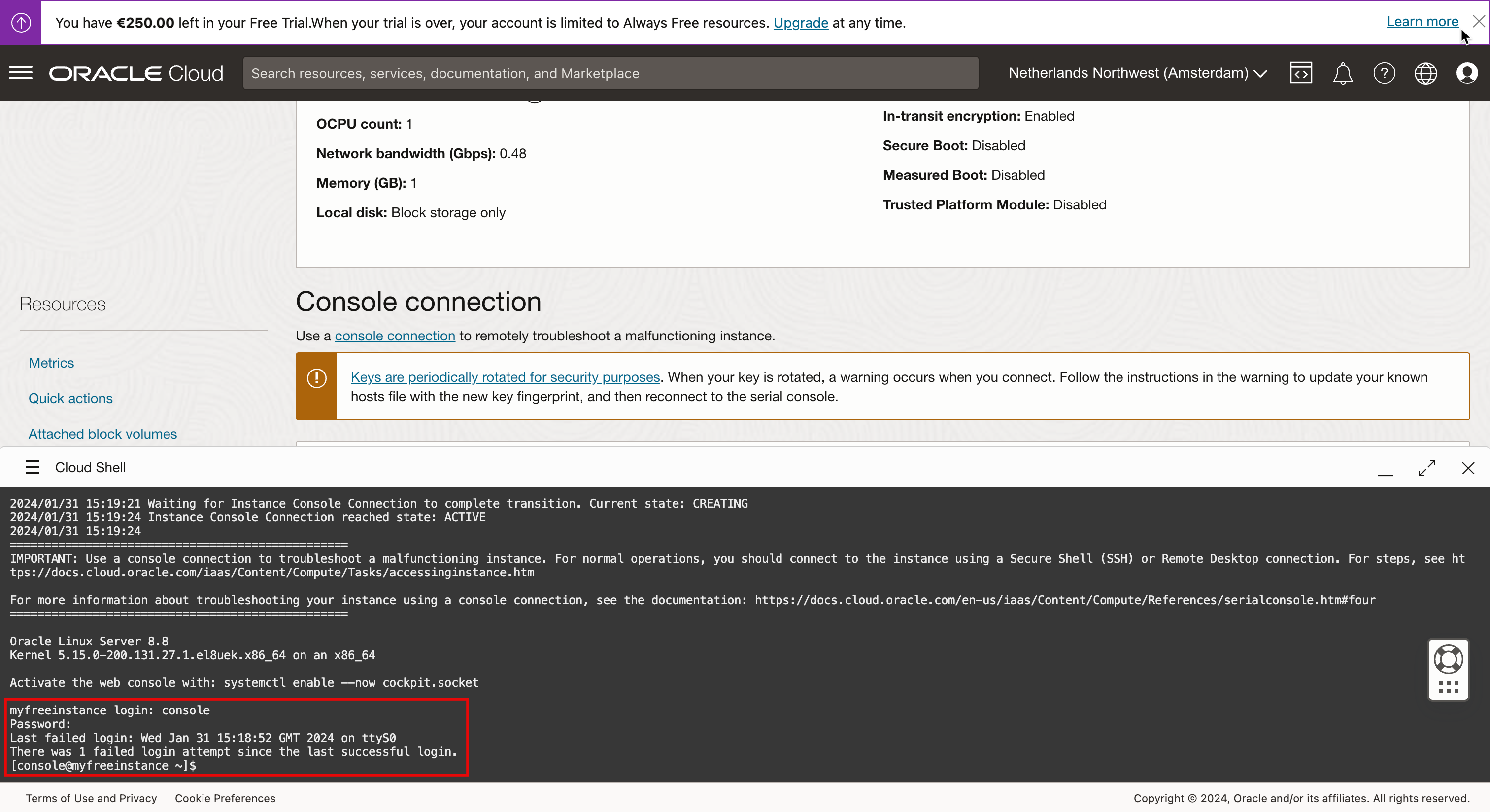This screenshot has height=812, width=1490.
Task: Select Quick actions in Resources
Action: (x=70, y=398)
